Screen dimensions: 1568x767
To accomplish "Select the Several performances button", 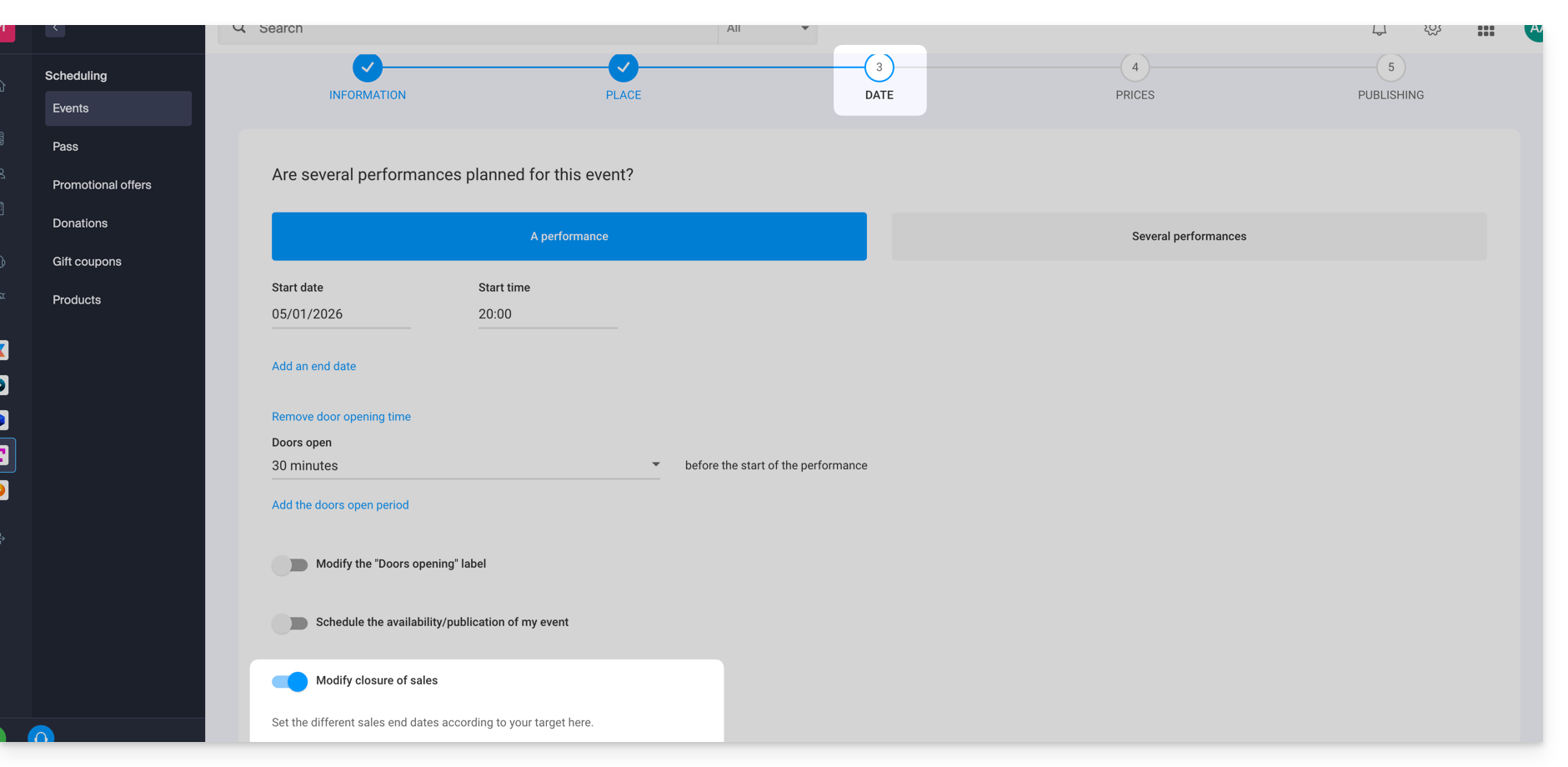I will pyautogui.click(x=1189, y=237).
